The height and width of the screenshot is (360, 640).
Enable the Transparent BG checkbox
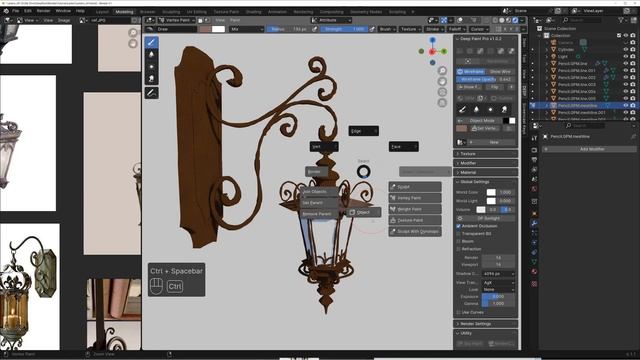point(458,233)
